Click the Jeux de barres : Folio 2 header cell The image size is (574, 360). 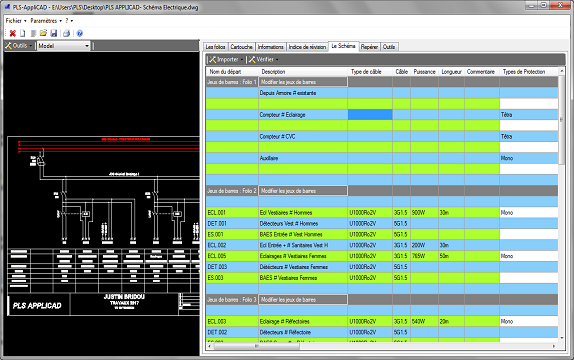(232, 191)
